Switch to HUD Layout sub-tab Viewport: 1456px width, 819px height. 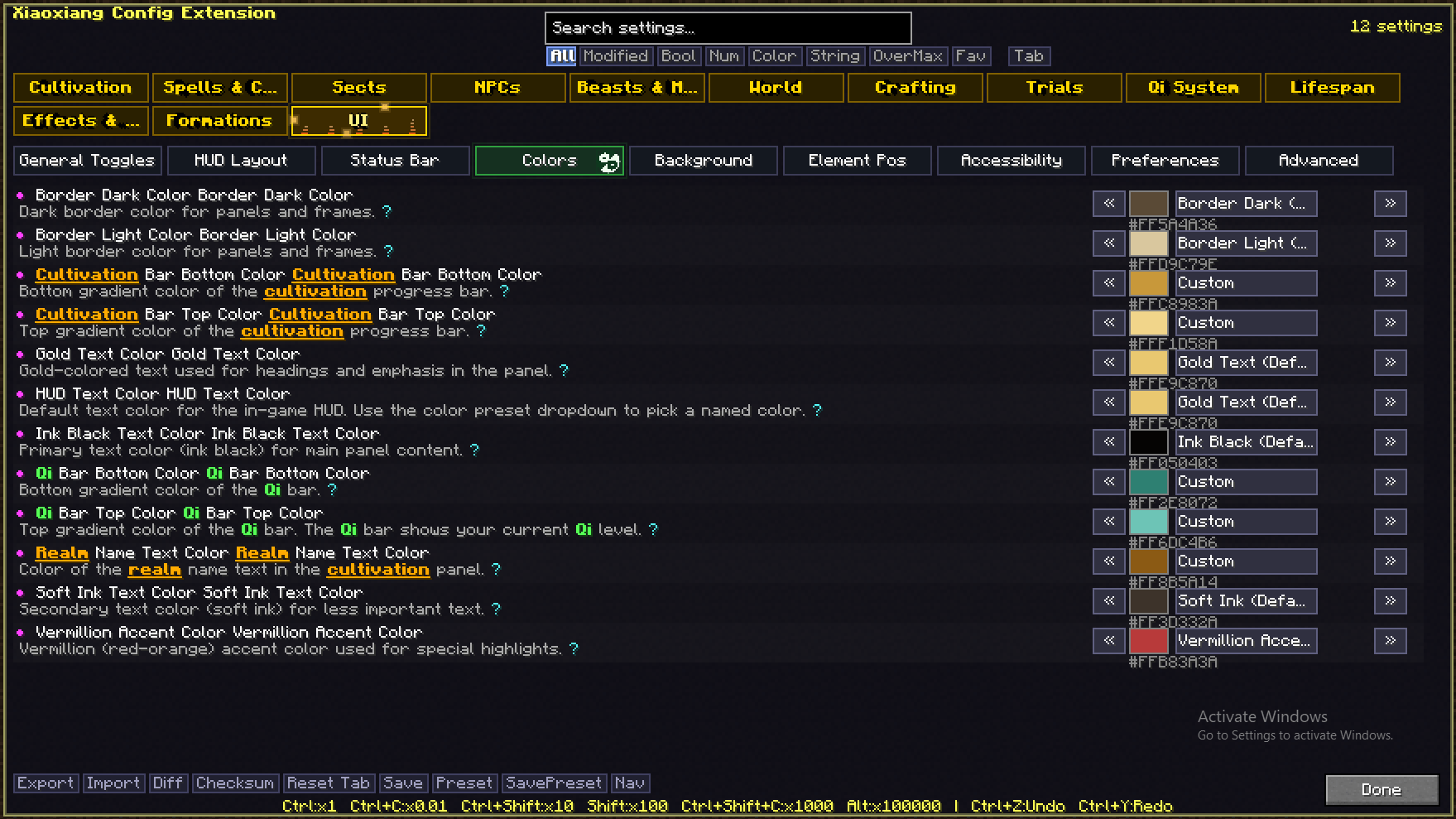[x=241, y=161]
